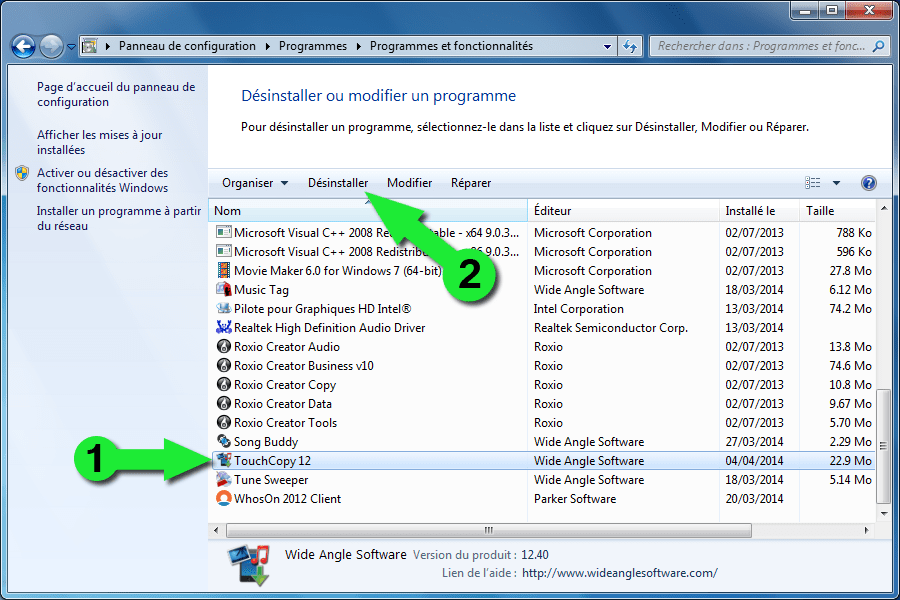Select the Tune Sweeper icon
The width and height of the screenshot is (900, 600).
pos(223,479)
